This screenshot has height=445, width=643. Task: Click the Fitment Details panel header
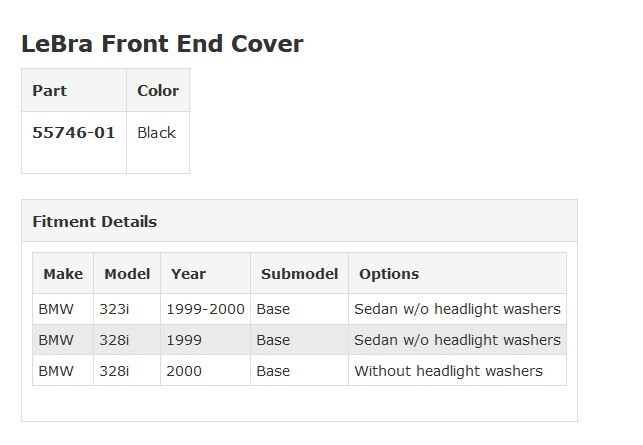95,221
